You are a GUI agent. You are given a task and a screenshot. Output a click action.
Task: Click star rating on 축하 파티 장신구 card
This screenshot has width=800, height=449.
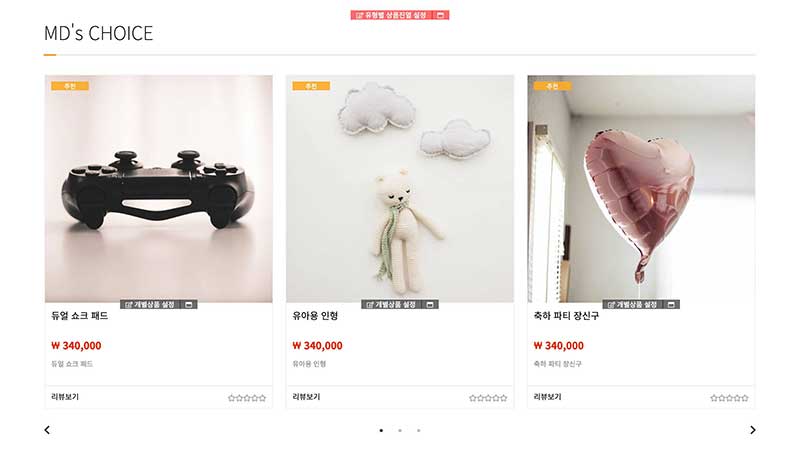730,398
